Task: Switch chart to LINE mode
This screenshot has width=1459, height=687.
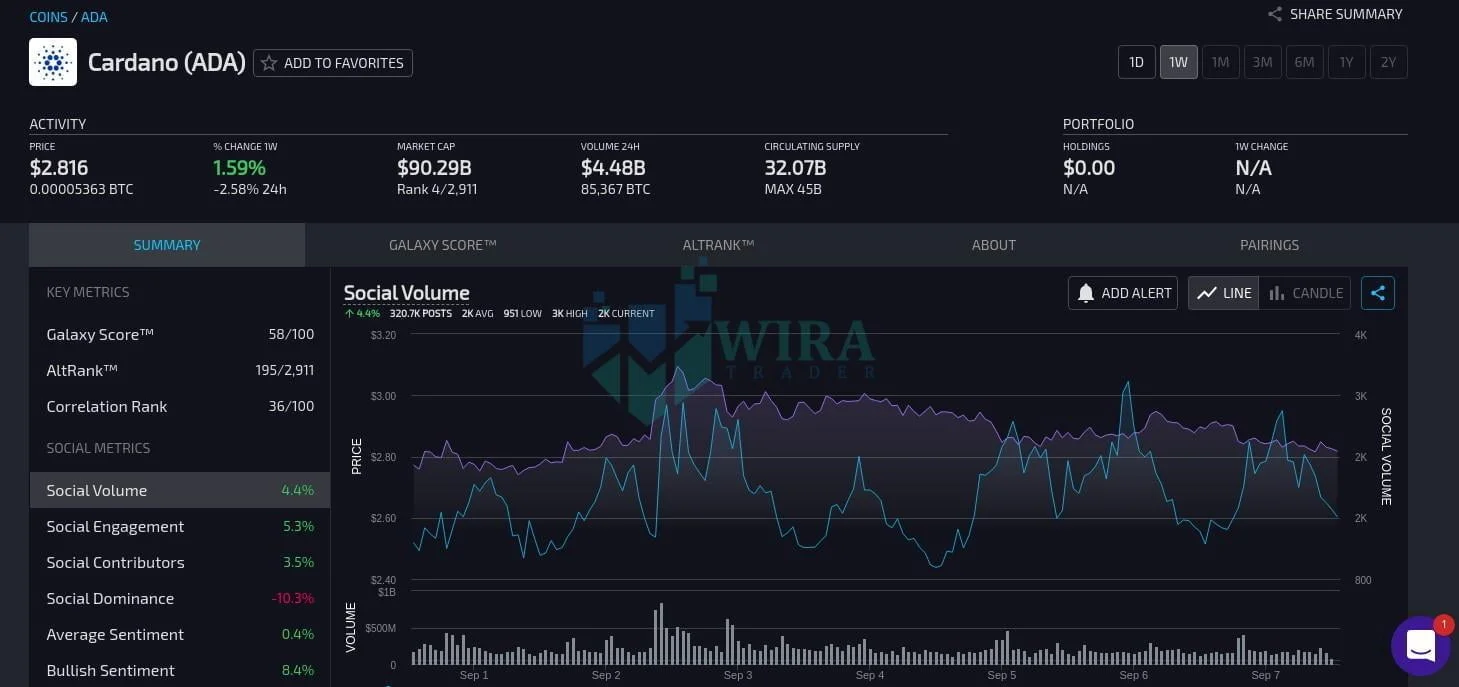Action: point(1224,293)
